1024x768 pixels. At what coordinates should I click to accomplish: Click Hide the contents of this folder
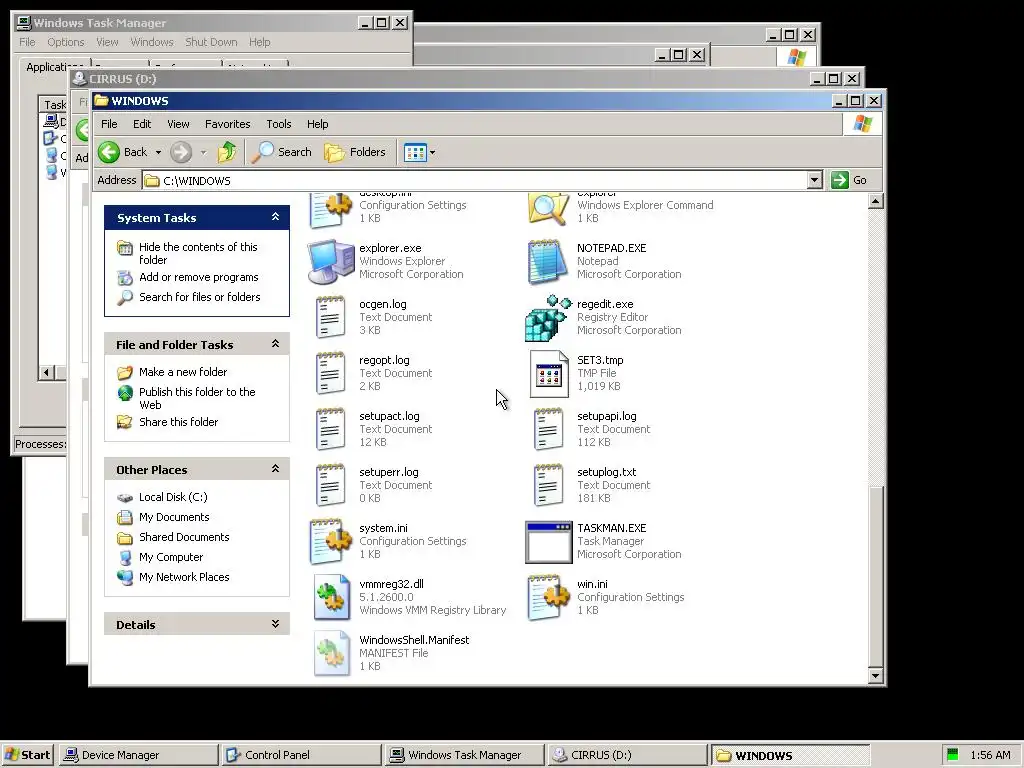coord(187,253)
